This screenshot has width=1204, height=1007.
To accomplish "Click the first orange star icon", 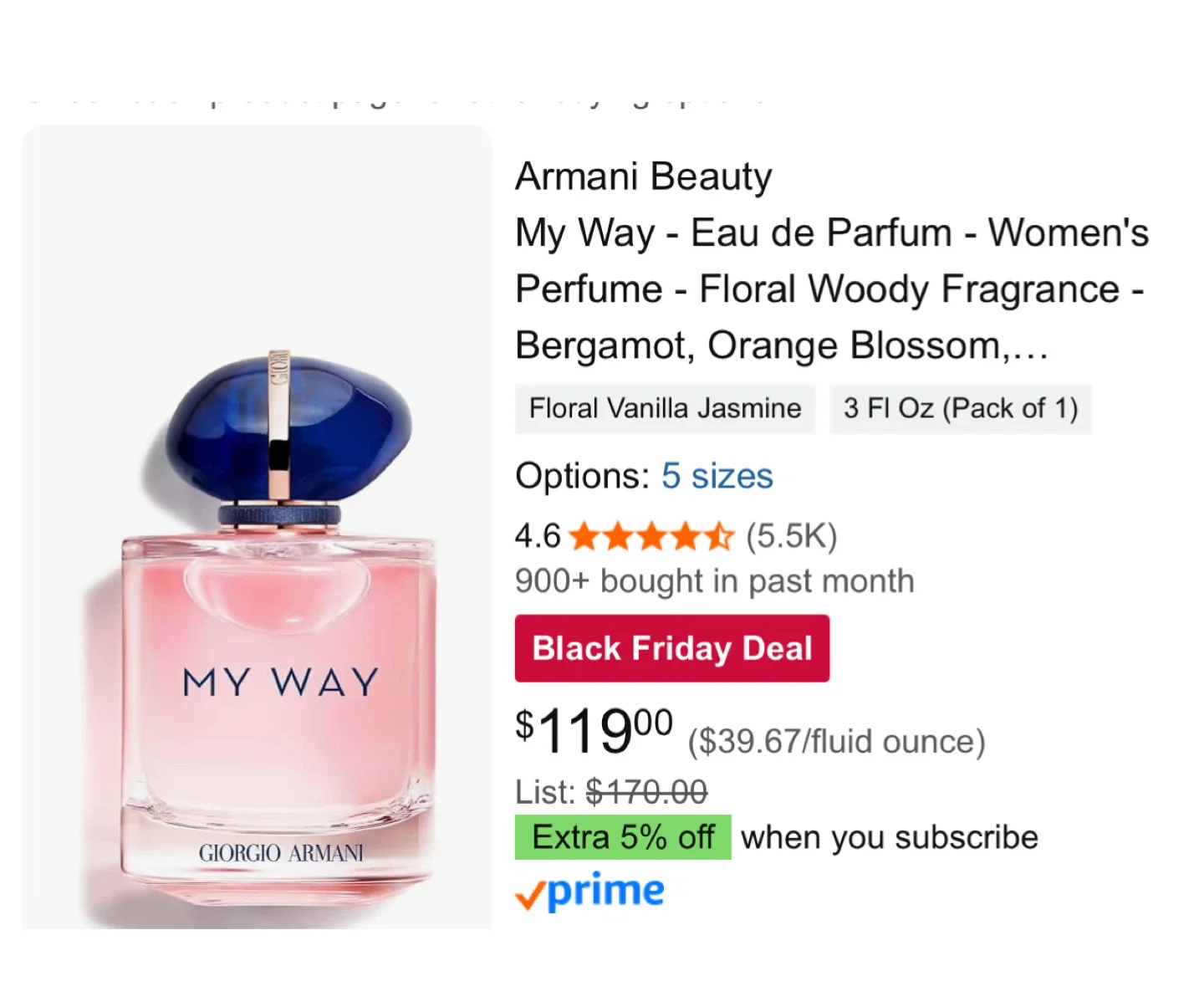I will pyautogui.click(x=584, y=536).
